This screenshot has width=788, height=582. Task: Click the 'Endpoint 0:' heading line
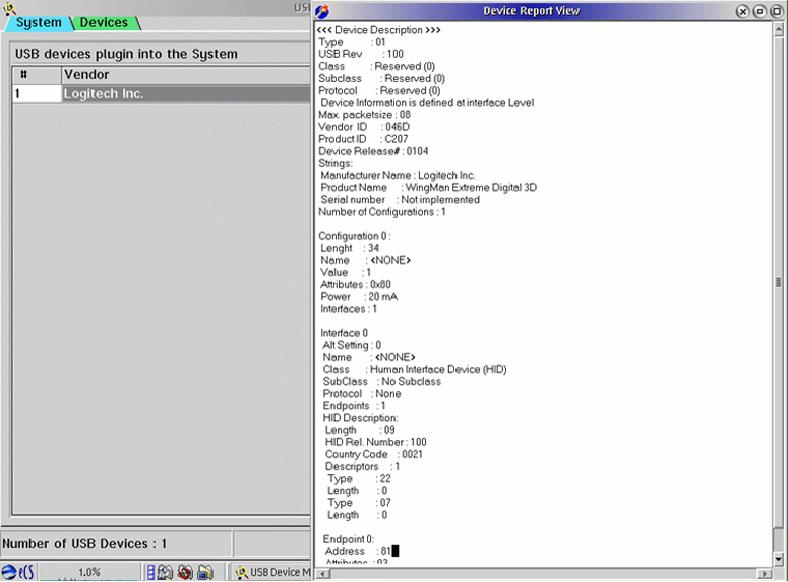[348, 539]
